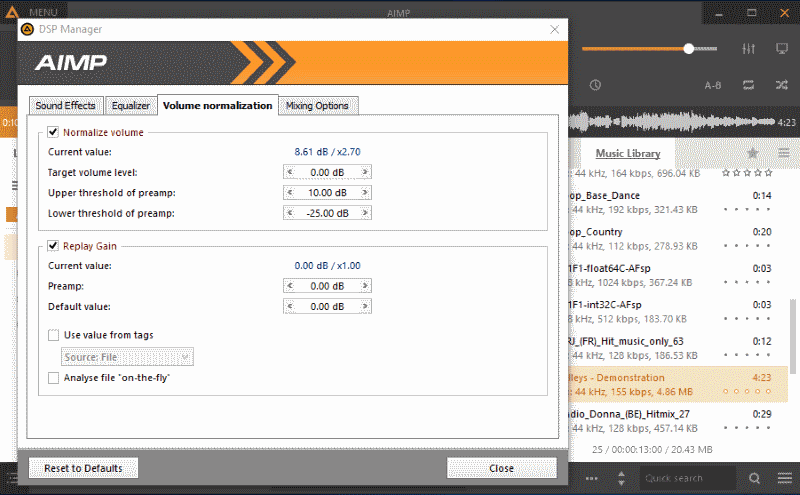Click the monitor display icon in AIMP

[782, 49]
